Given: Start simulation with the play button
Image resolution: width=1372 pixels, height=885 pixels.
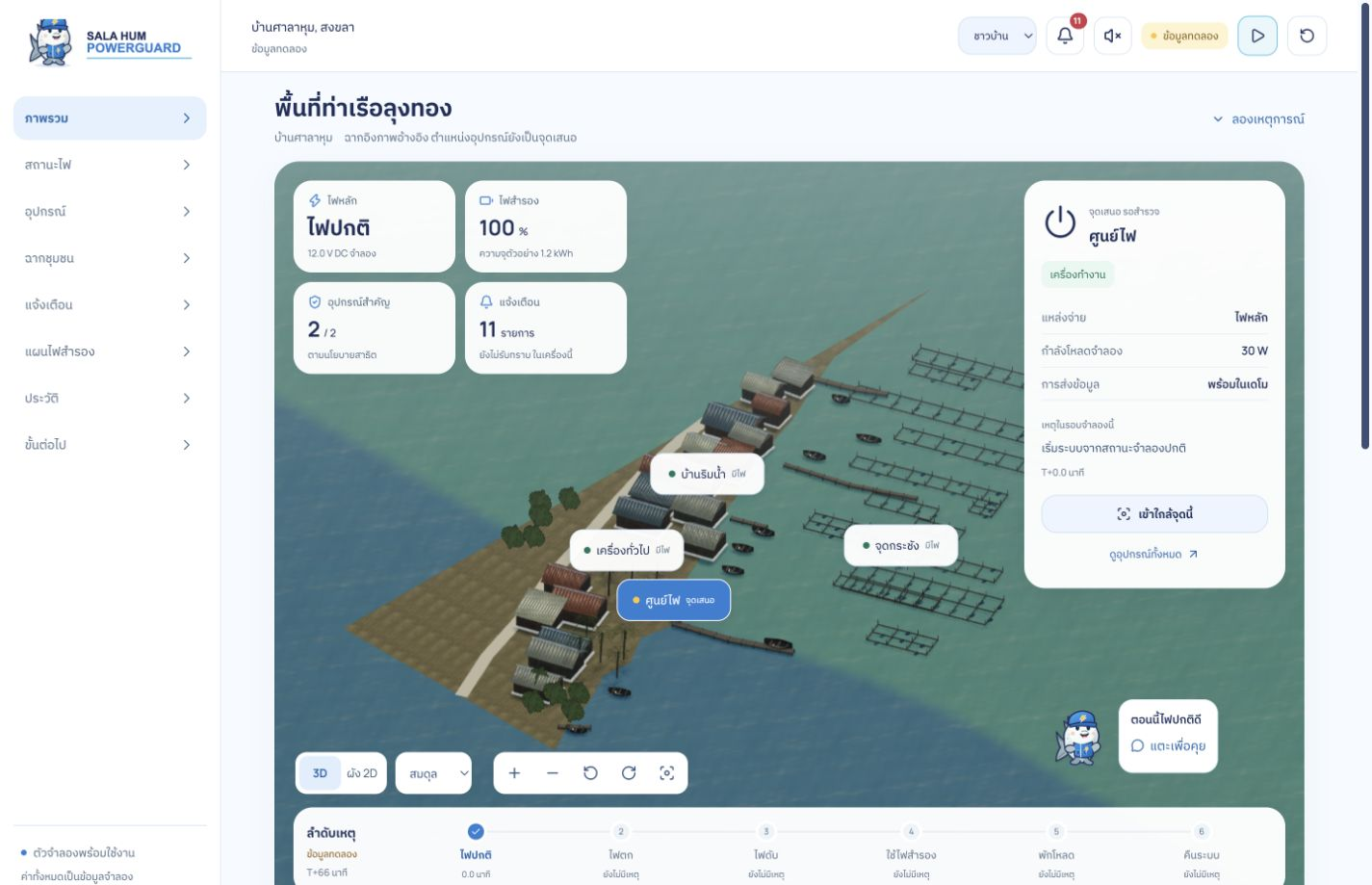Looking at the screenshot, I should tap(1257, 36).
